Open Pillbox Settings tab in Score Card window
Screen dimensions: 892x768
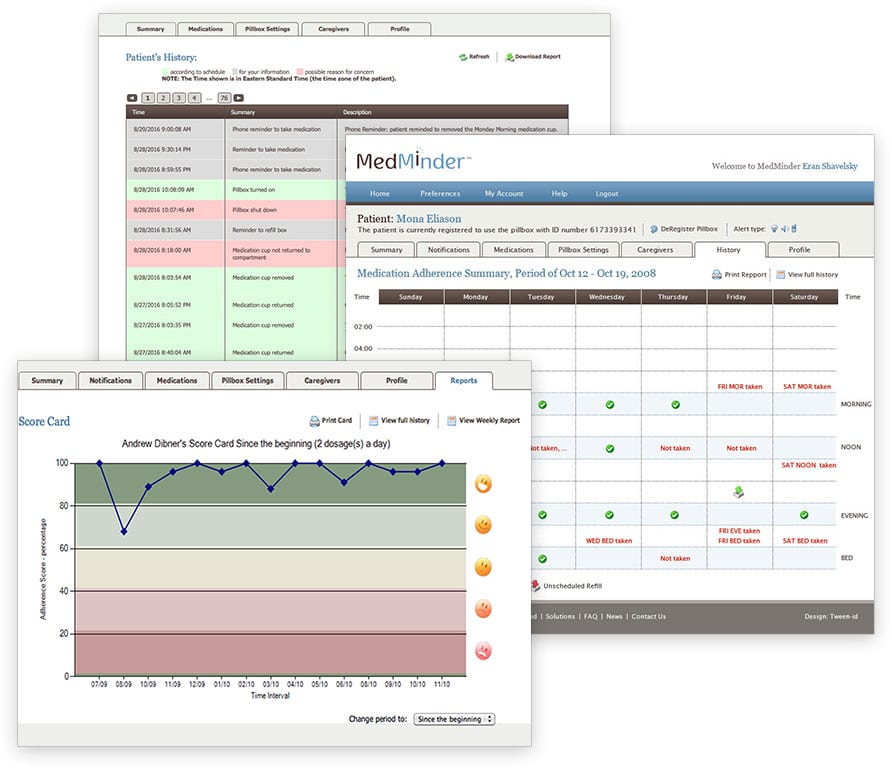(x=247, y=381)
